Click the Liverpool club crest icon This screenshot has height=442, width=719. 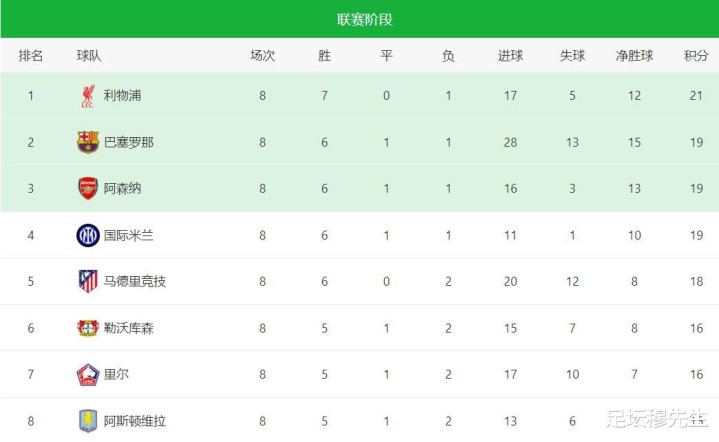[88, 96]
